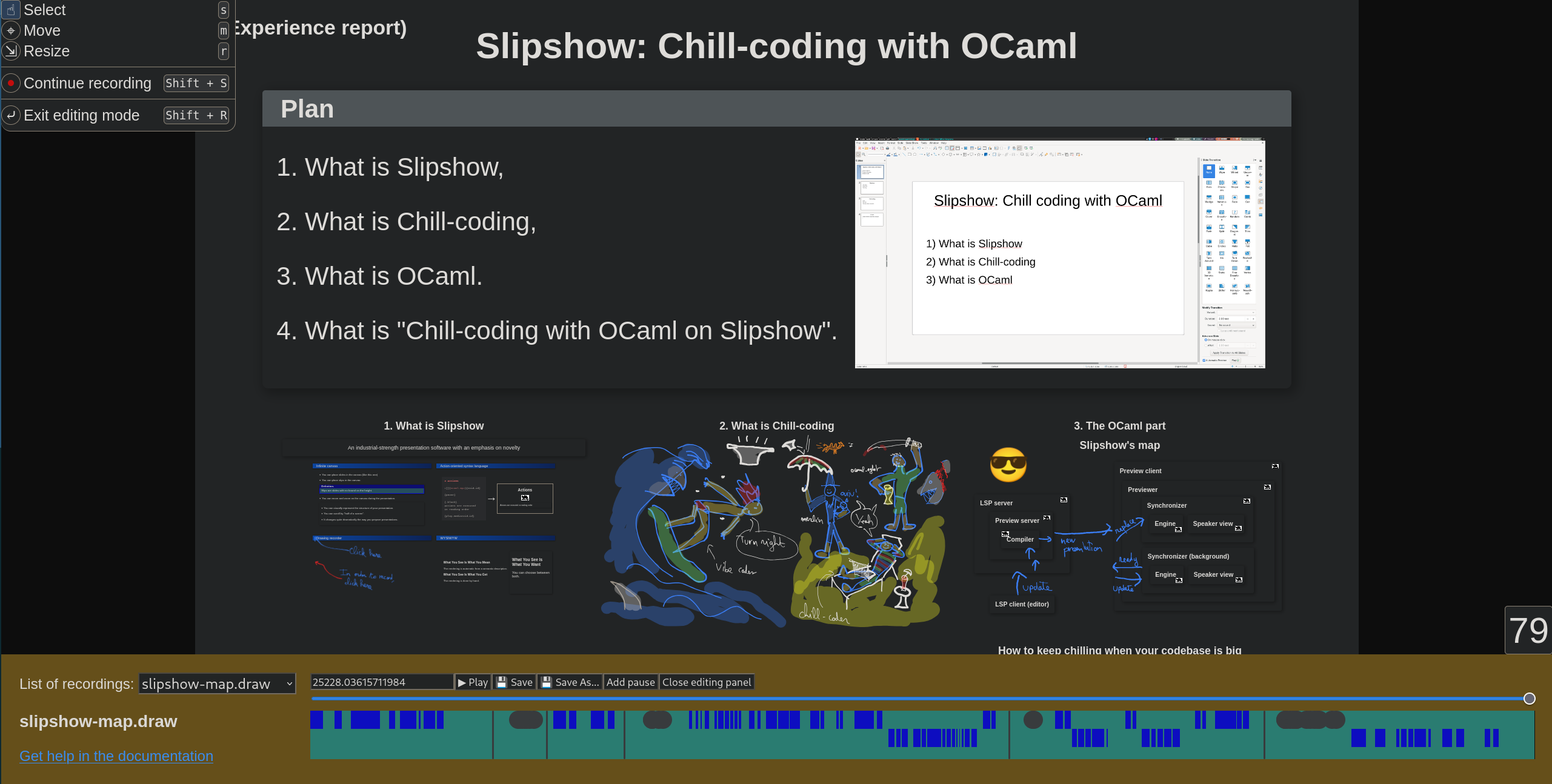Click the 'r' shortcut key badge
Screen dimensions: 1552x784
(224, 51)
